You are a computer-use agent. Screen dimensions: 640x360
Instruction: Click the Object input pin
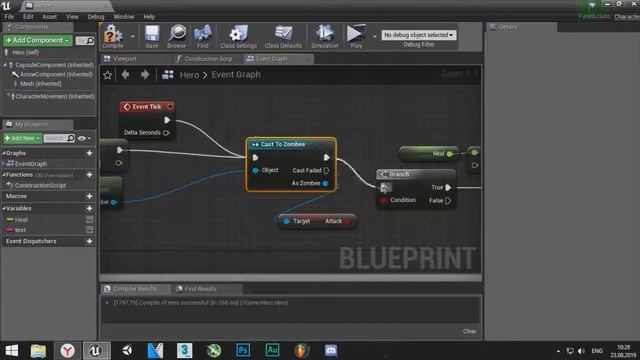point(256,170)
